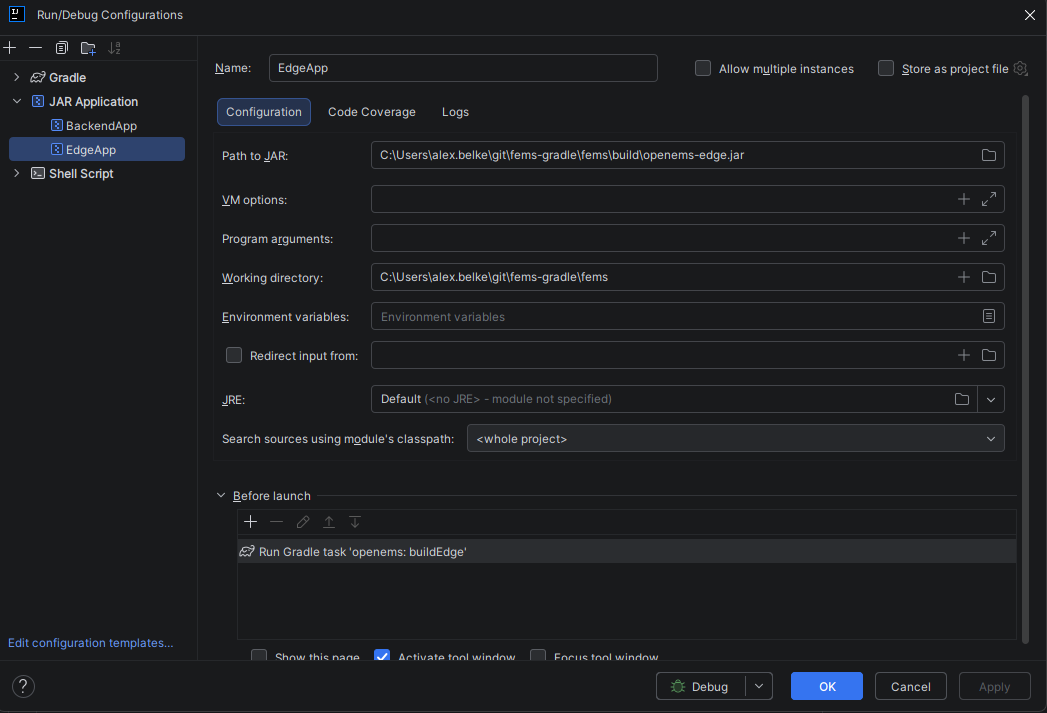Open the Logs tab

(455, 112)
